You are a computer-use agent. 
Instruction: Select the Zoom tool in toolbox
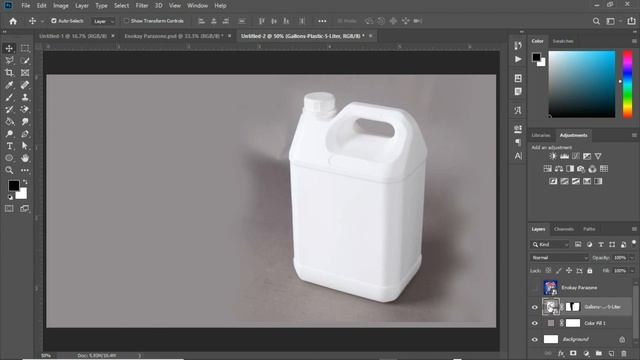tap(9, 170)
